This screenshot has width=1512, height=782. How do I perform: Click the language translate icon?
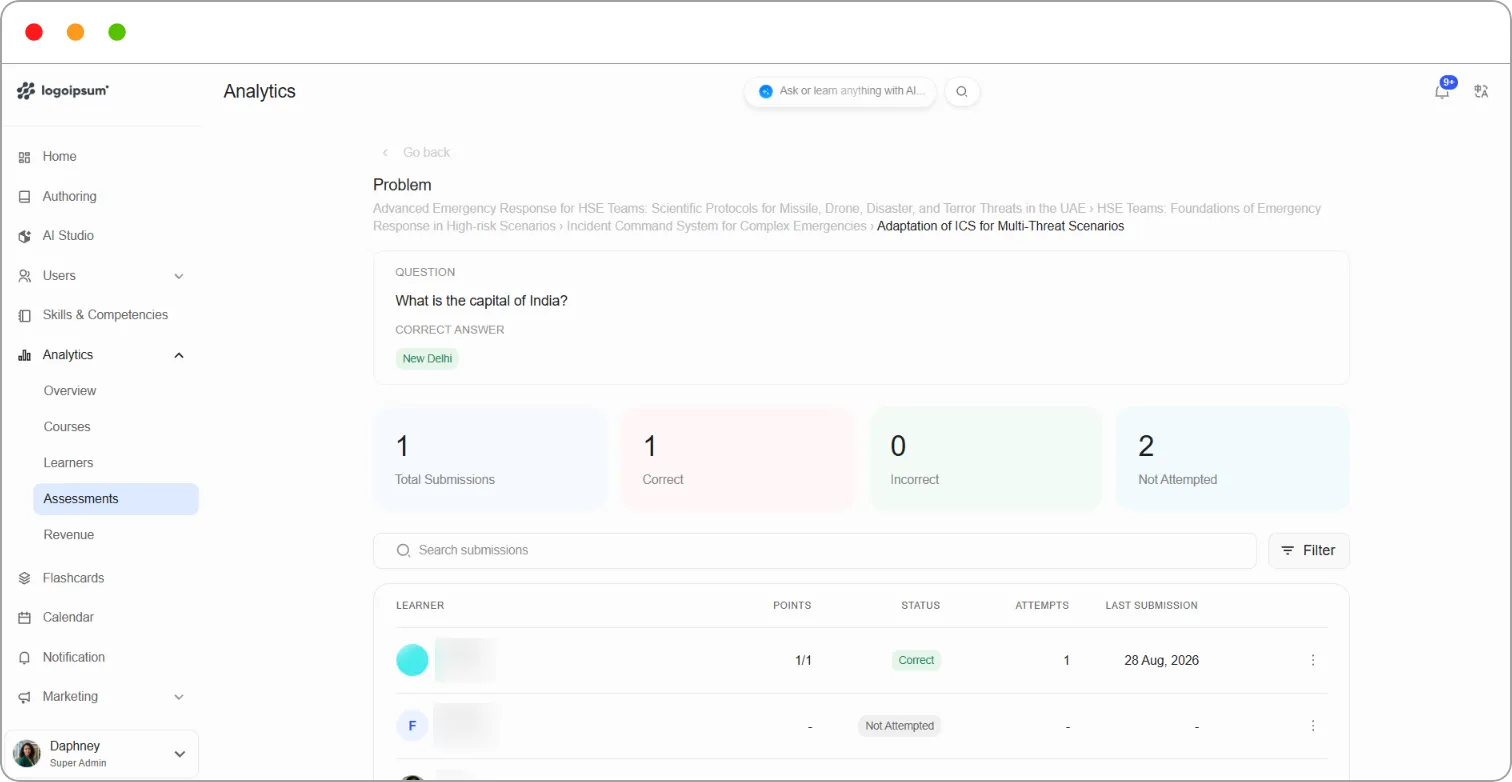pyautogui.click(x=1482, y=91)
